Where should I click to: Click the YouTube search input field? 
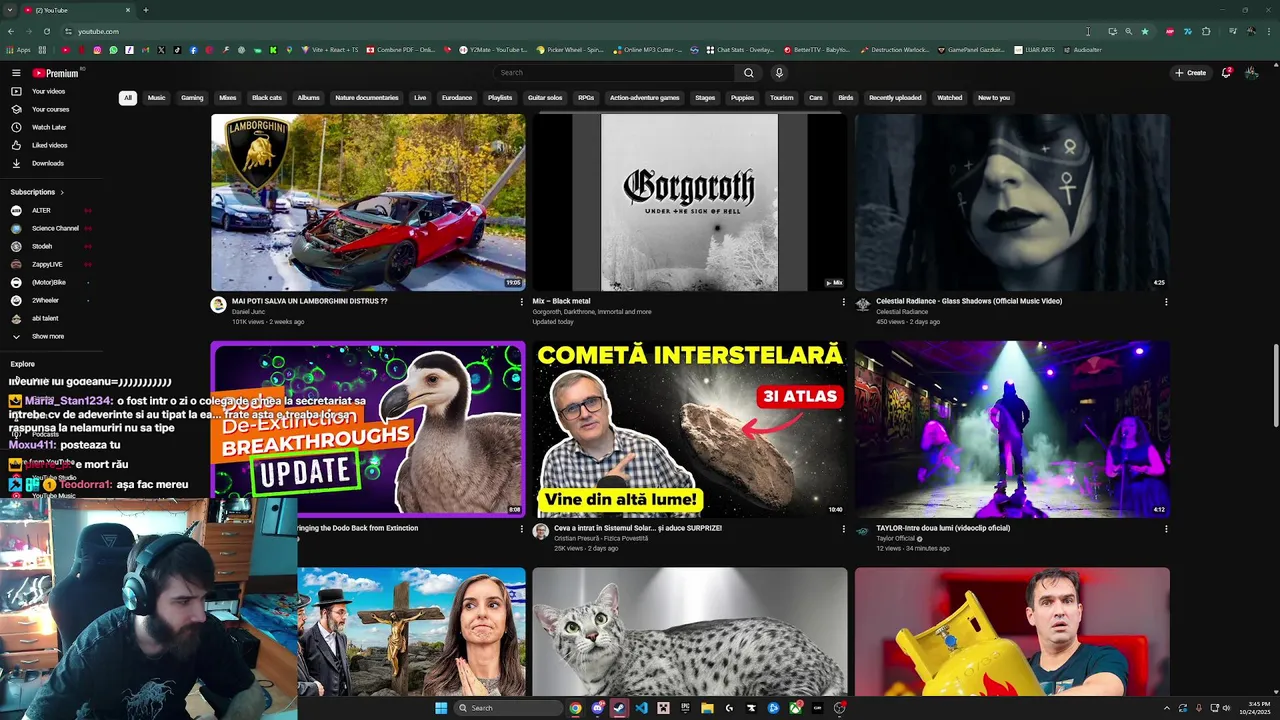click(x=614, y=73)
